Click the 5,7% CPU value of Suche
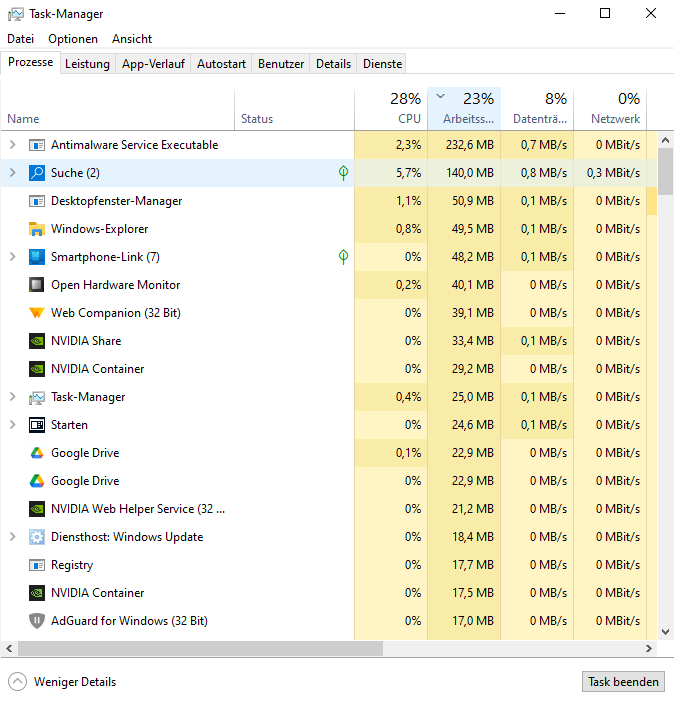The width and height of the screenshot is (674, 706). point(408,173)
